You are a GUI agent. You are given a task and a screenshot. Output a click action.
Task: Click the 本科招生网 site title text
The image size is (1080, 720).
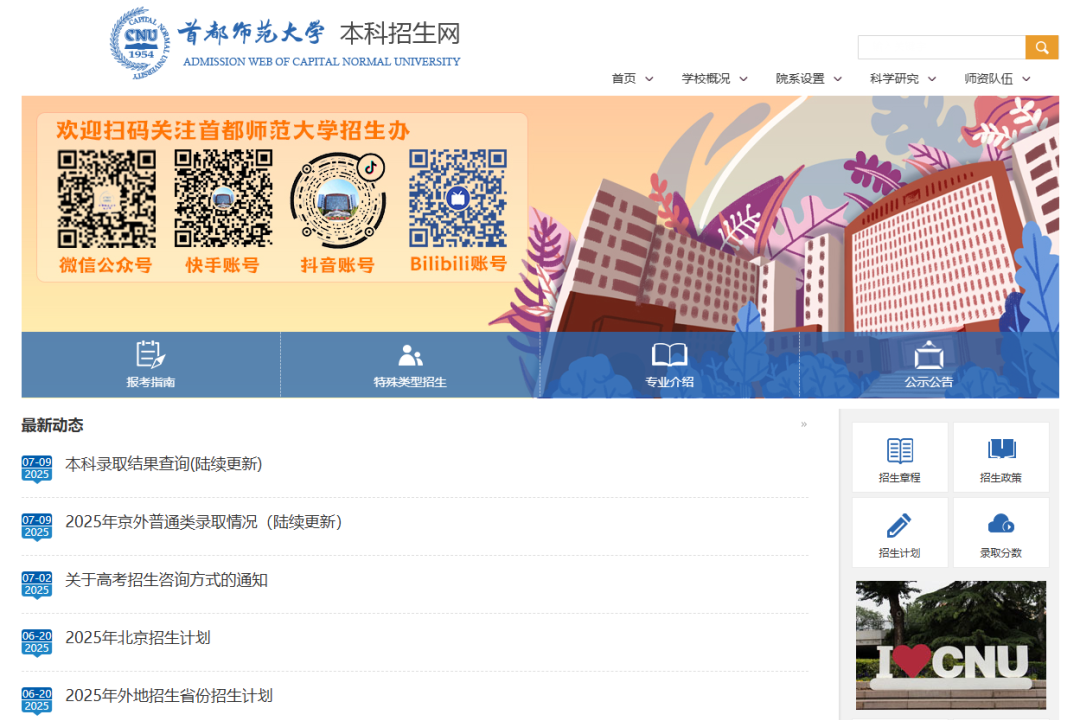point(400,33)
